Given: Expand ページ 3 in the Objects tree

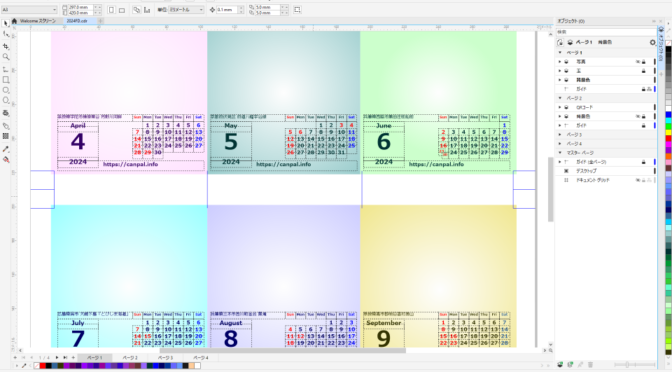Looking at the screenshot, I should [x=560, y=135].
